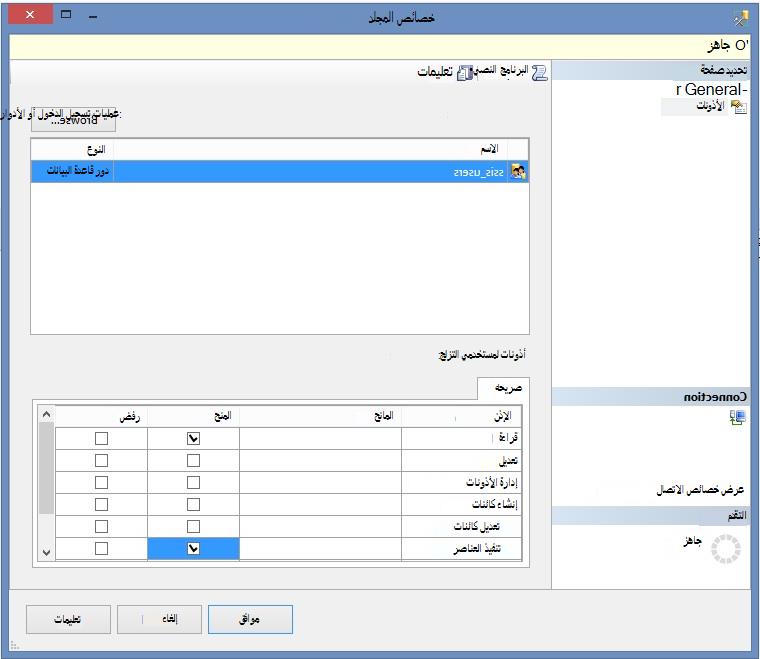Select the تعديل permission name

click(x=508, y=460)
